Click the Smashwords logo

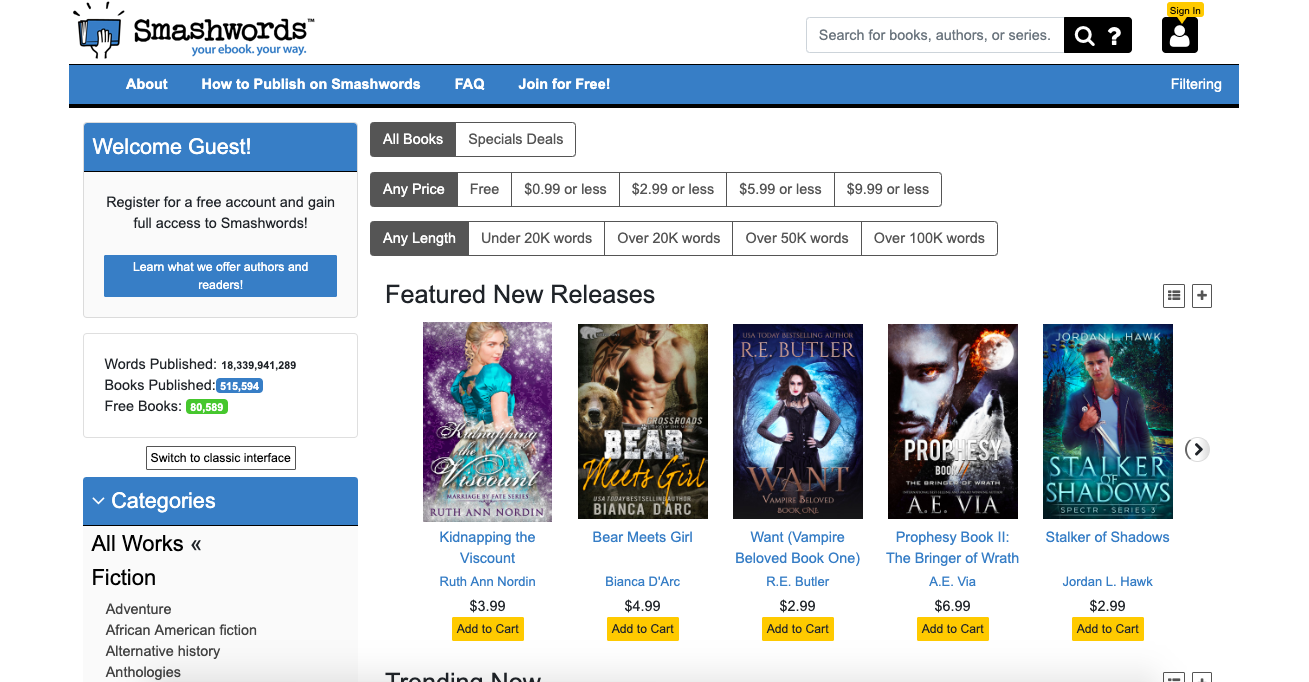click(x=195, y=31)
